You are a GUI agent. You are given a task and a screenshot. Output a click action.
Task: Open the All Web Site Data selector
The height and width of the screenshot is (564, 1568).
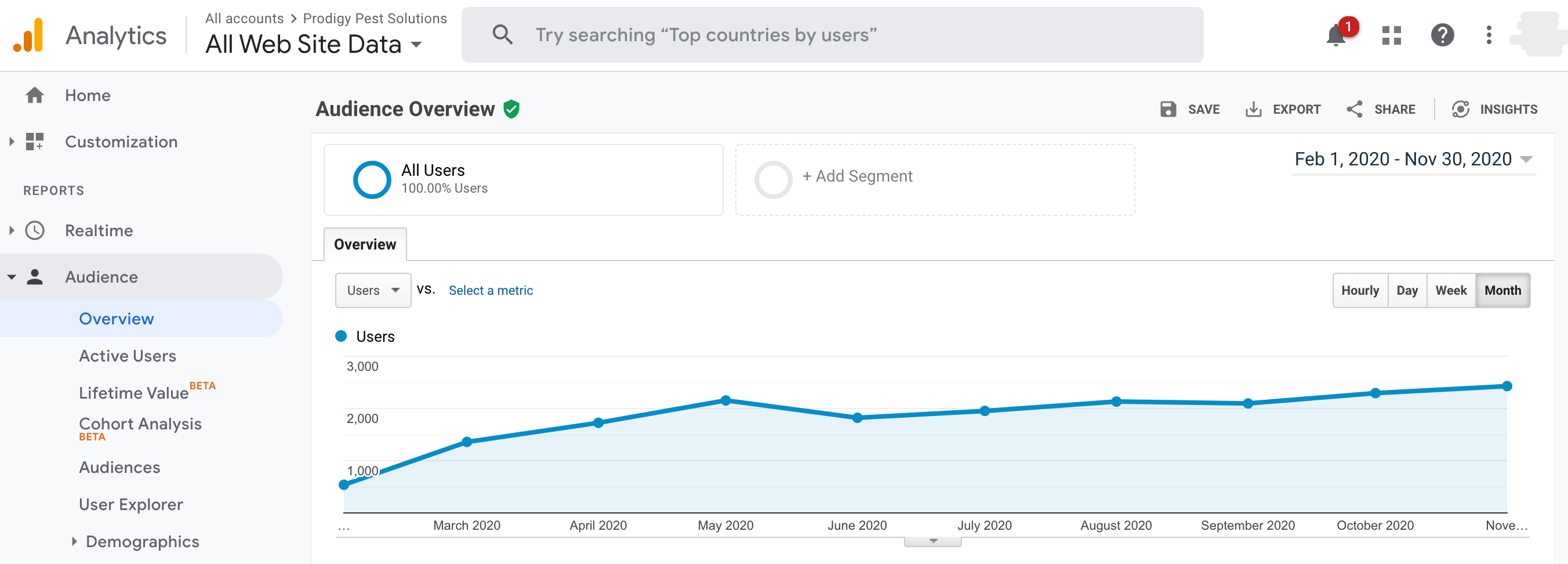[x=314, y=45]
